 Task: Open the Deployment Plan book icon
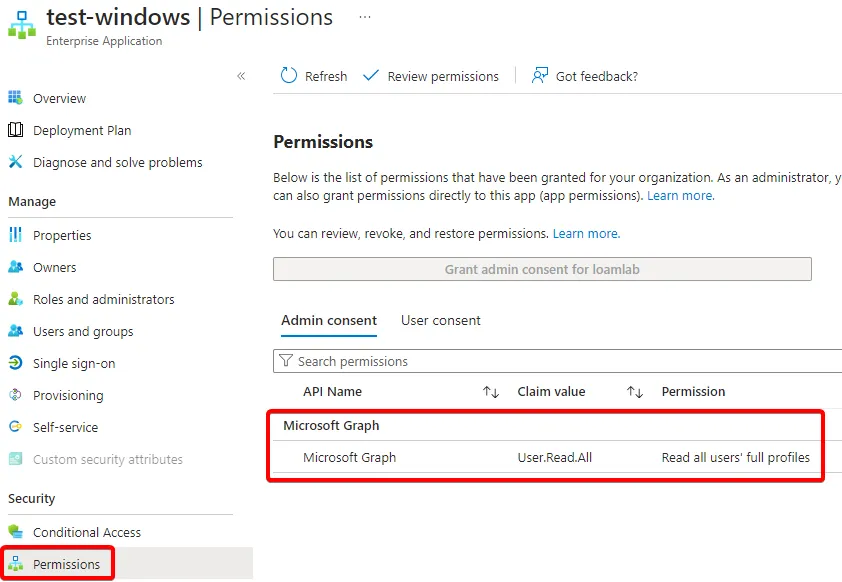pos(15,130)
